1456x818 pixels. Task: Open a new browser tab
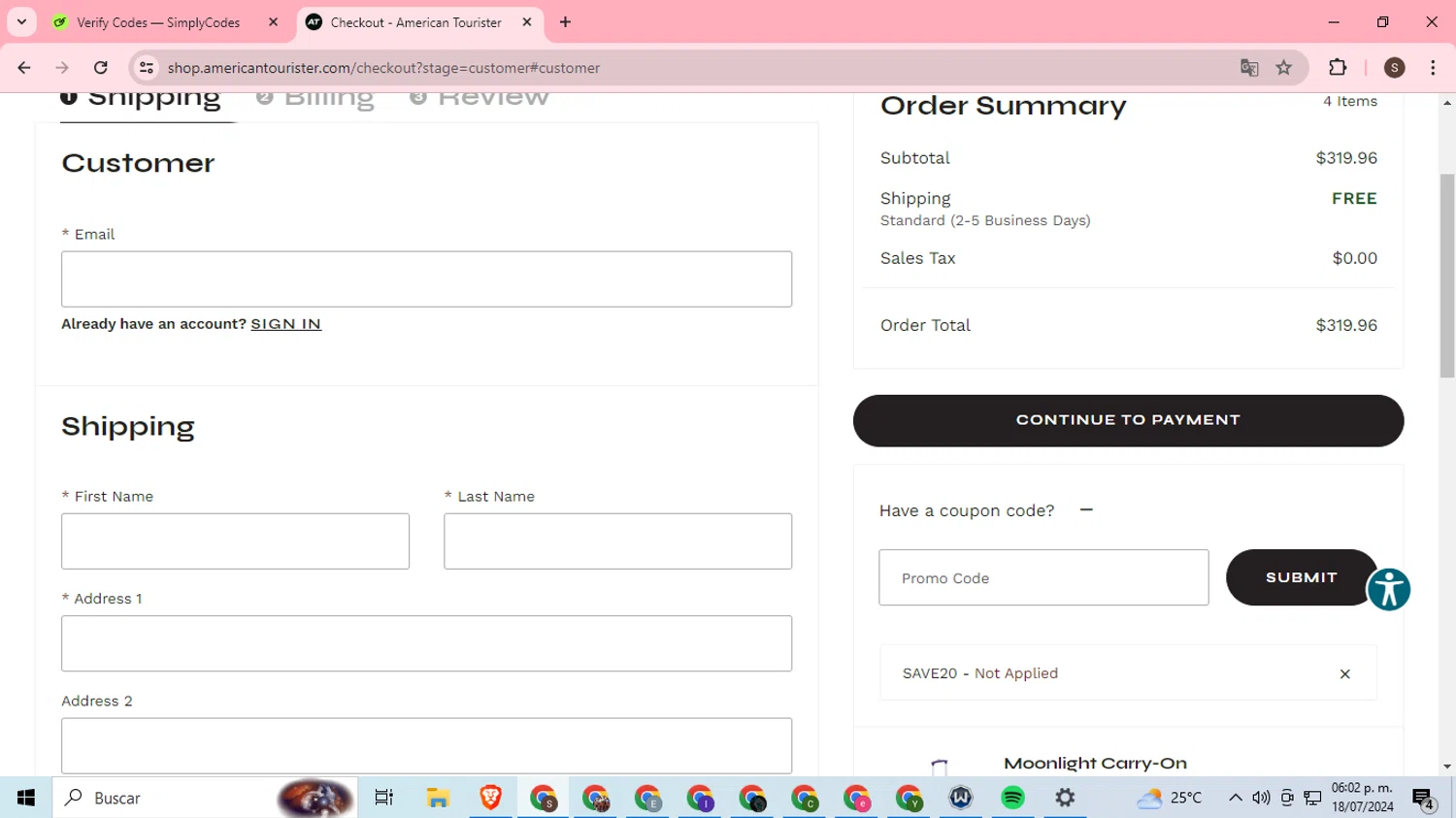565,22
